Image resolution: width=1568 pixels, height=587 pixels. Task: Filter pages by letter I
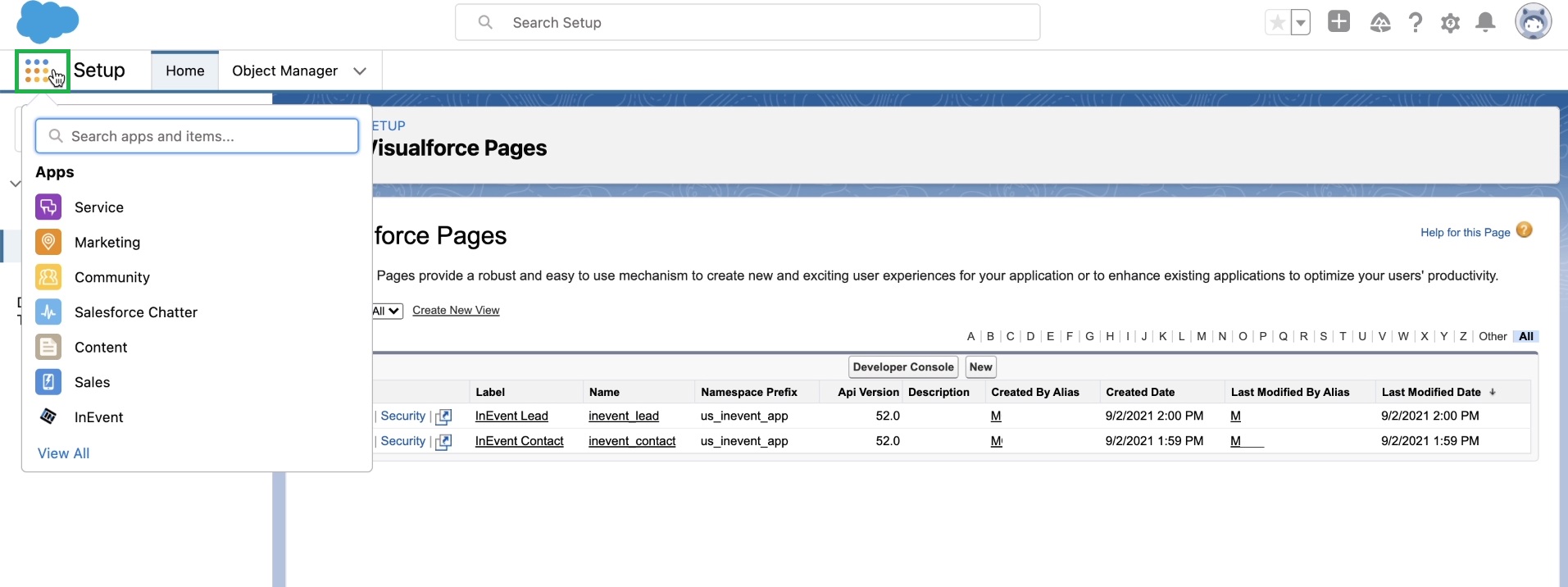pyautogui.click(x=1128, y=336)
